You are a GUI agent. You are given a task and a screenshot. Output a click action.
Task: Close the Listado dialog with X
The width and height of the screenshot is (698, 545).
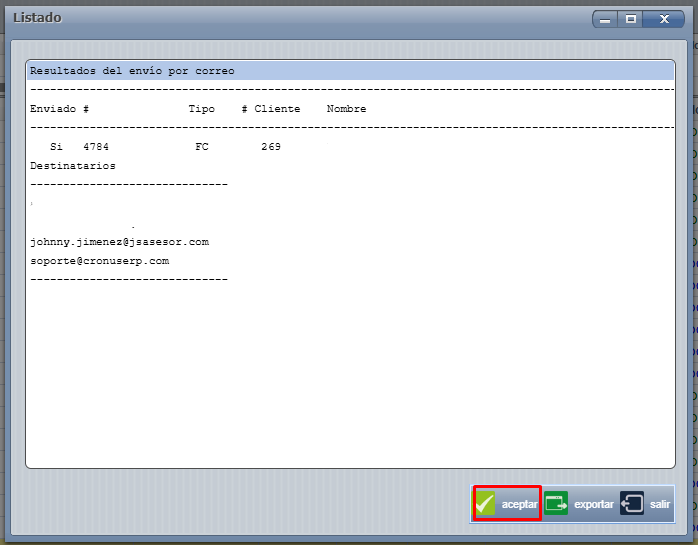click(x=663, y=19)
